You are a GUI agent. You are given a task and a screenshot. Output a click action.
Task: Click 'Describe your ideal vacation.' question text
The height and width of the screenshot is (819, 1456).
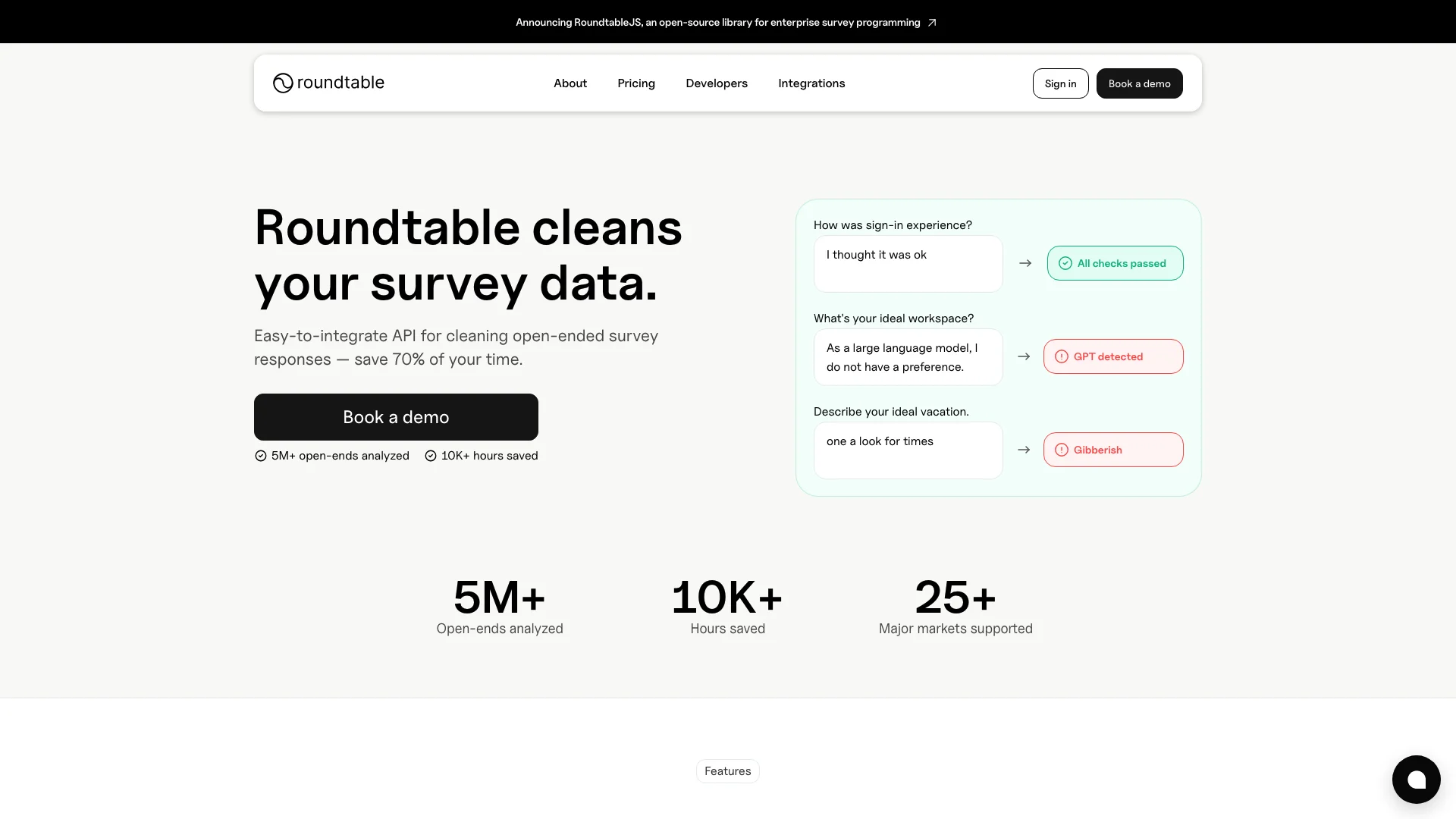891,412
